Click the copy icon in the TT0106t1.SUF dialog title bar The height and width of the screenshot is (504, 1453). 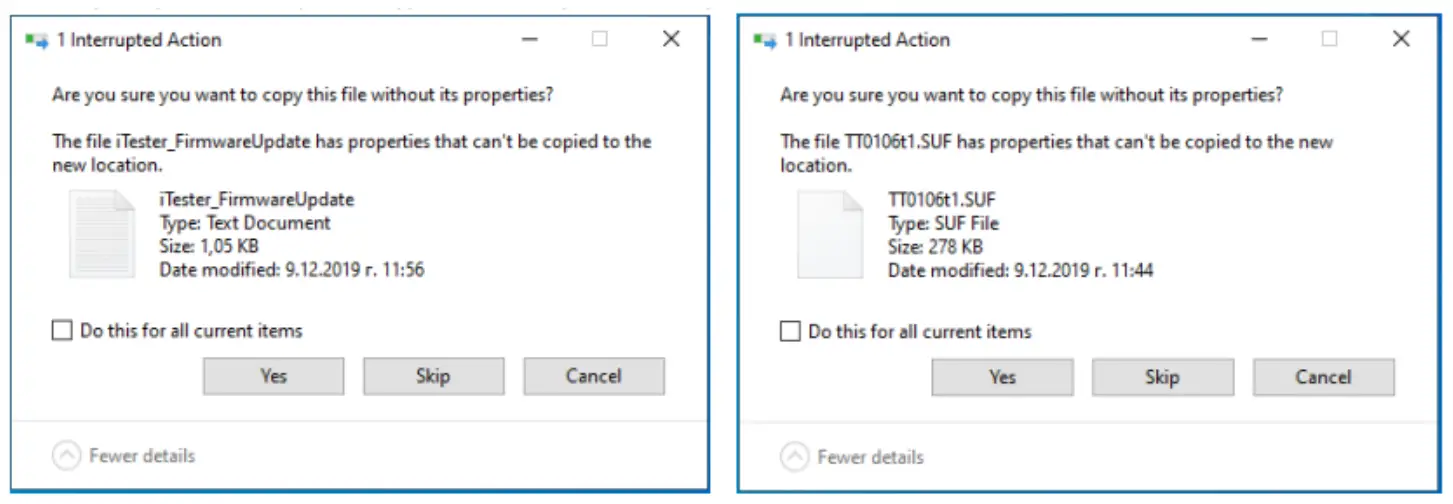click(x=765, y=41)
